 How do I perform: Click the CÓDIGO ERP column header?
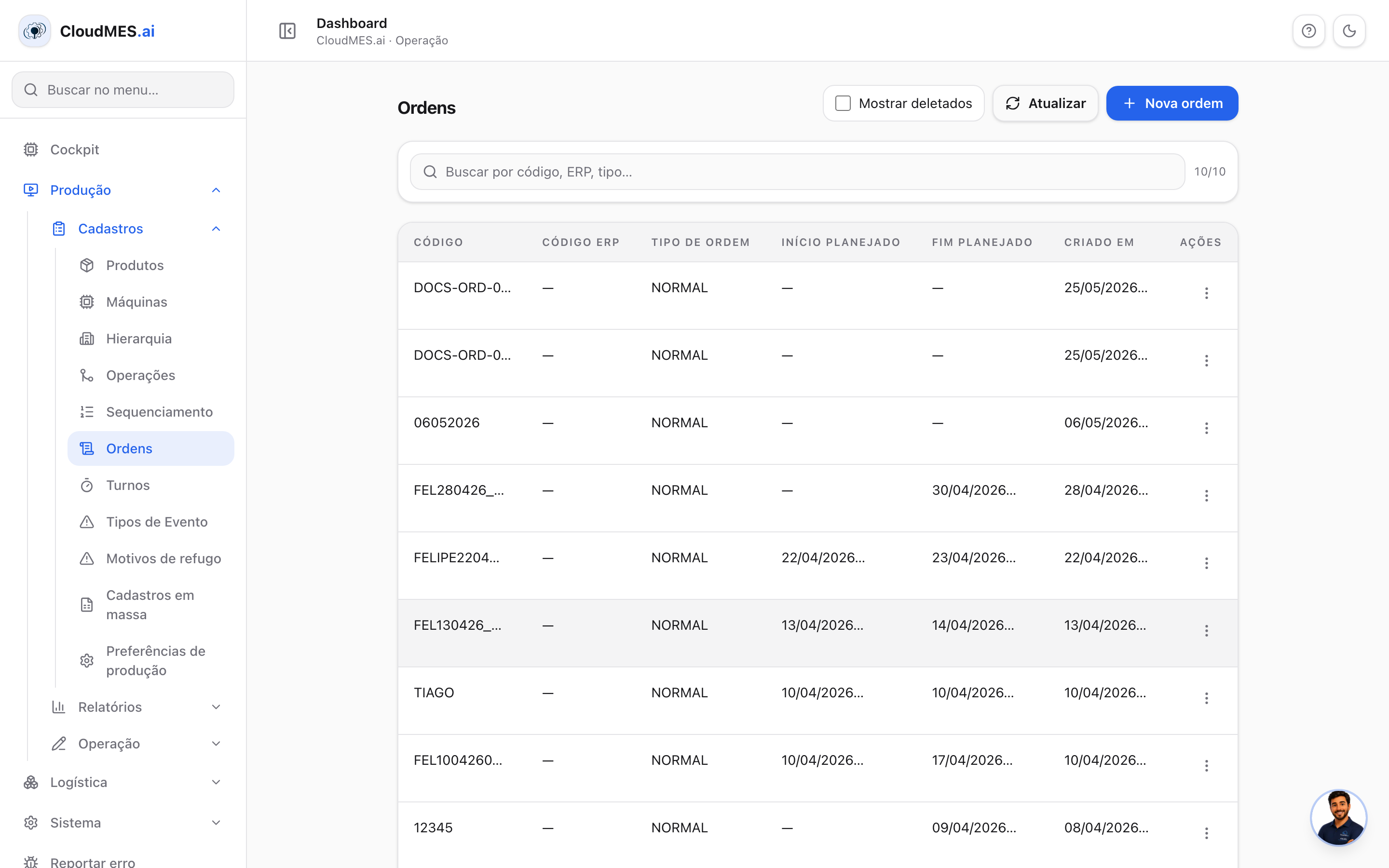(581, 242)
